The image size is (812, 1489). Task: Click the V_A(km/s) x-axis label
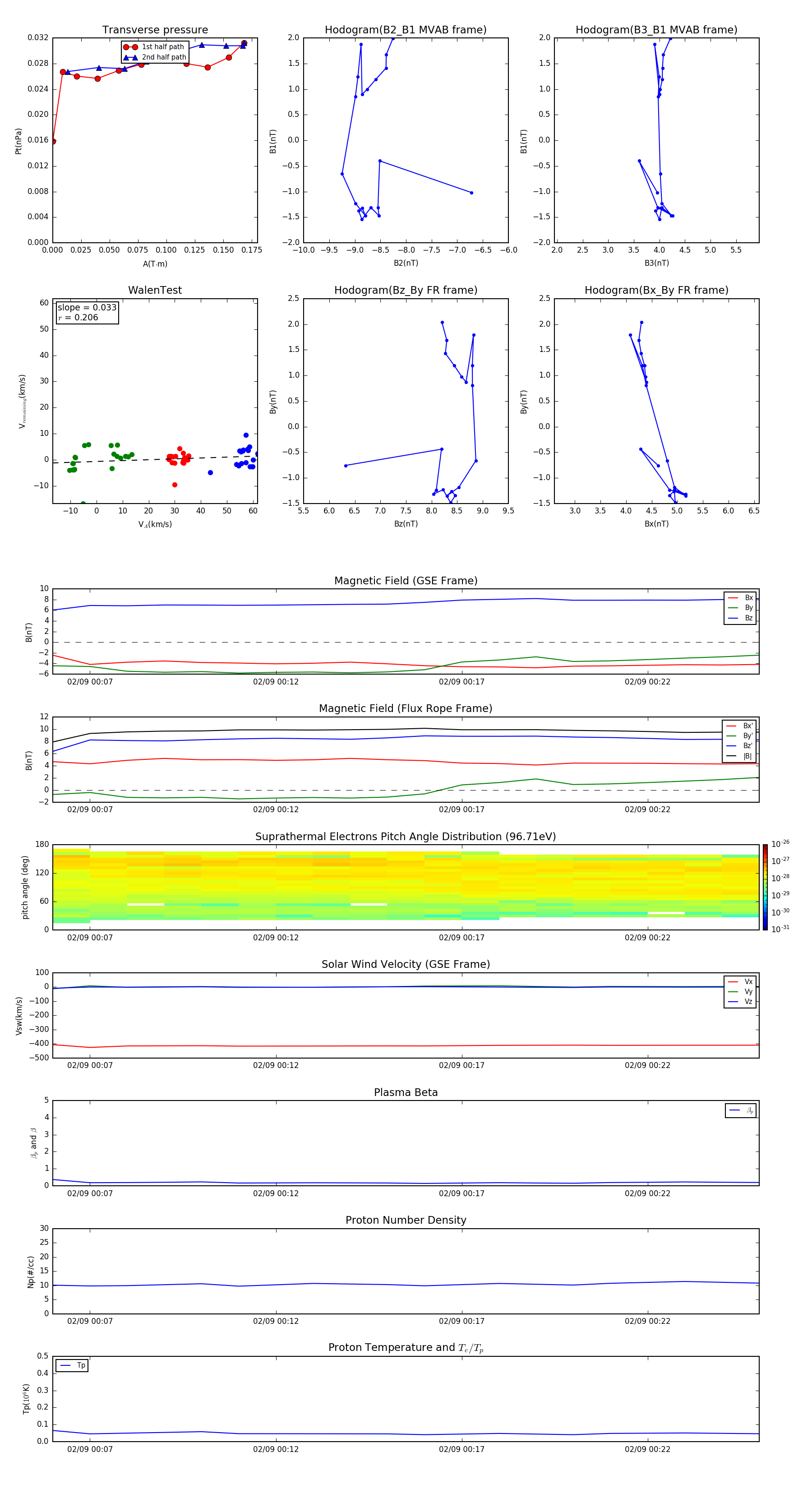tap(155, 524)
